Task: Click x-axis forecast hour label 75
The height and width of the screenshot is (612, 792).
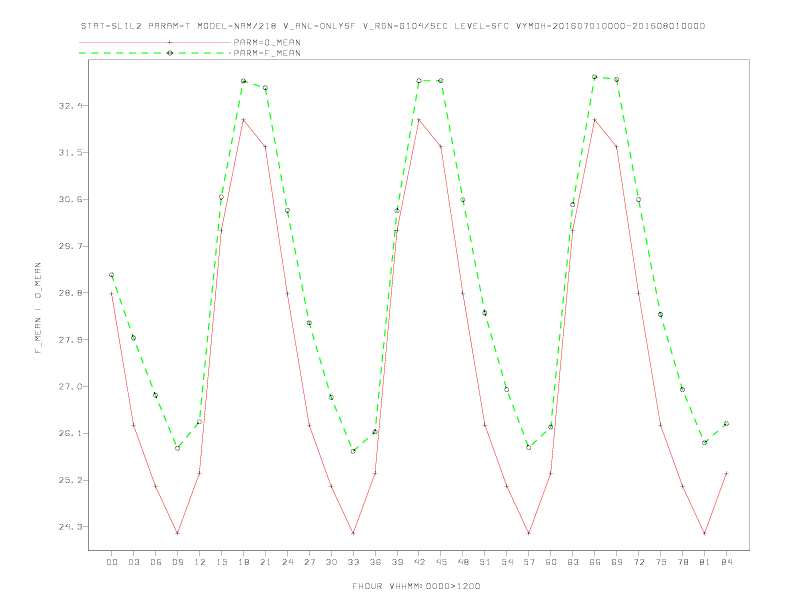Action: point(661,562)
